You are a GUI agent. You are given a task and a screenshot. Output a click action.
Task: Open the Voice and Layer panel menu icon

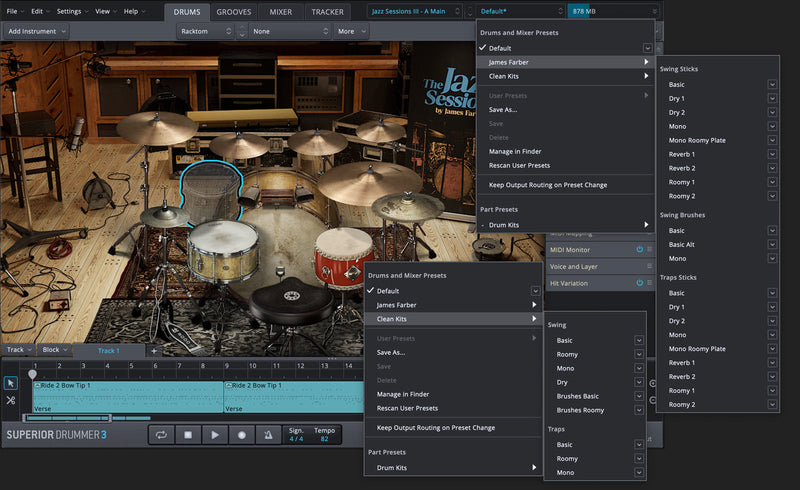[x=649, y=266]
